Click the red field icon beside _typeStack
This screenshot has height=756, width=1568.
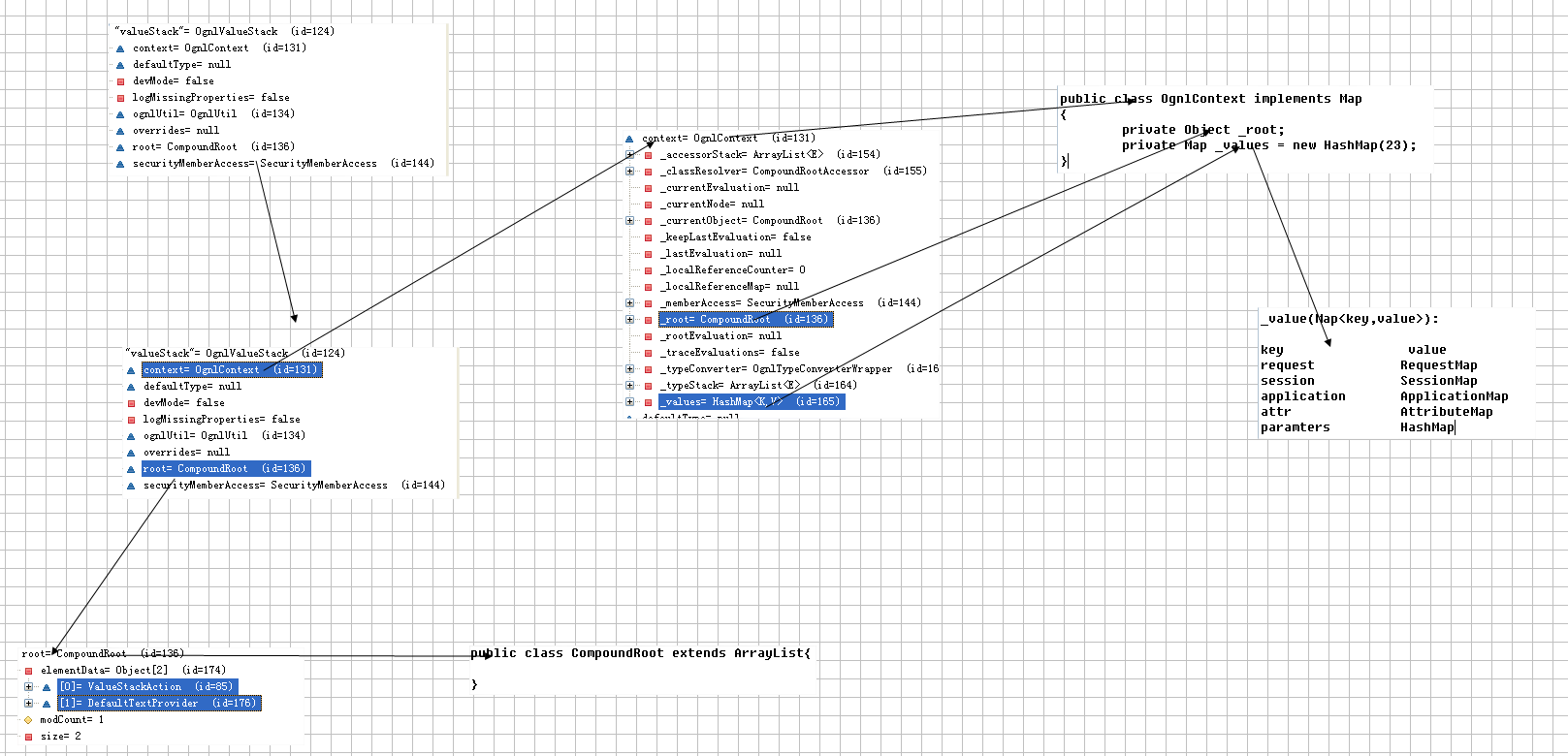649,386
